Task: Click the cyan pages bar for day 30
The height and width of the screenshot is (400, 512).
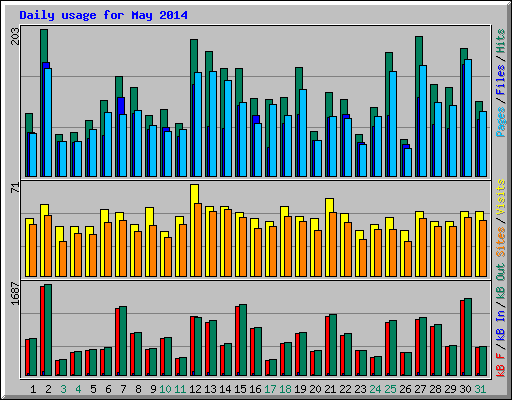Action: click(x=468, y=118)
